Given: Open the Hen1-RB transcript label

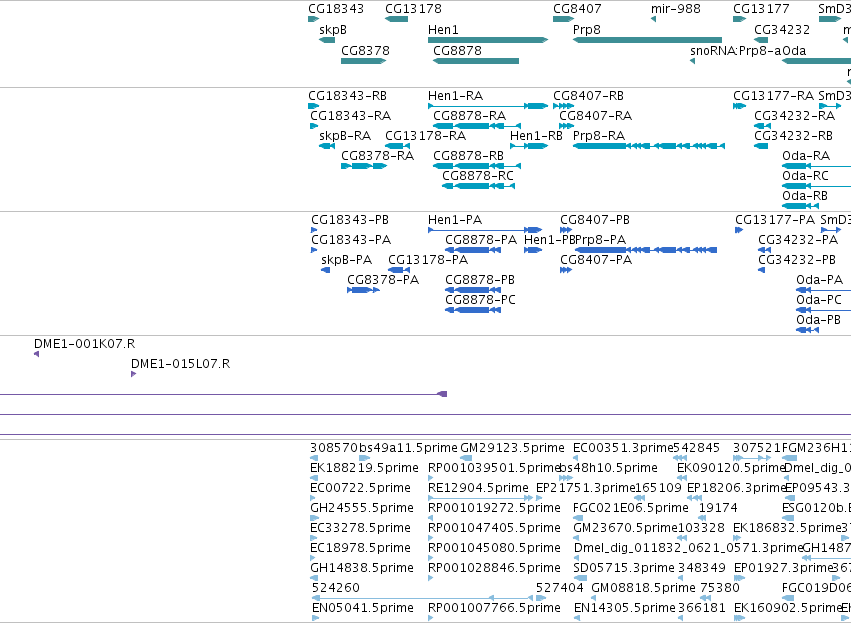Looking at the screenshot, I should point(536,136).
